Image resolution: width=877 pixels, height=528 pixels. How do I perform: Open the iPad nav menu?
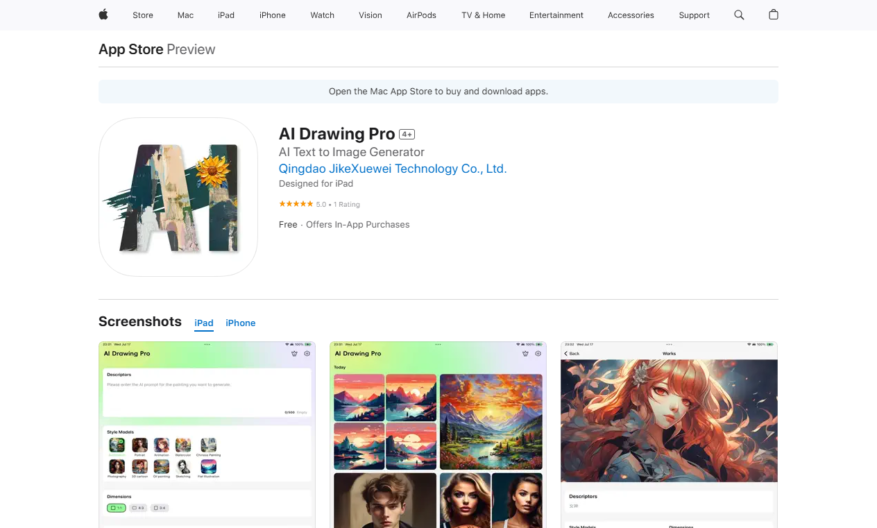[x=226, y=15]
